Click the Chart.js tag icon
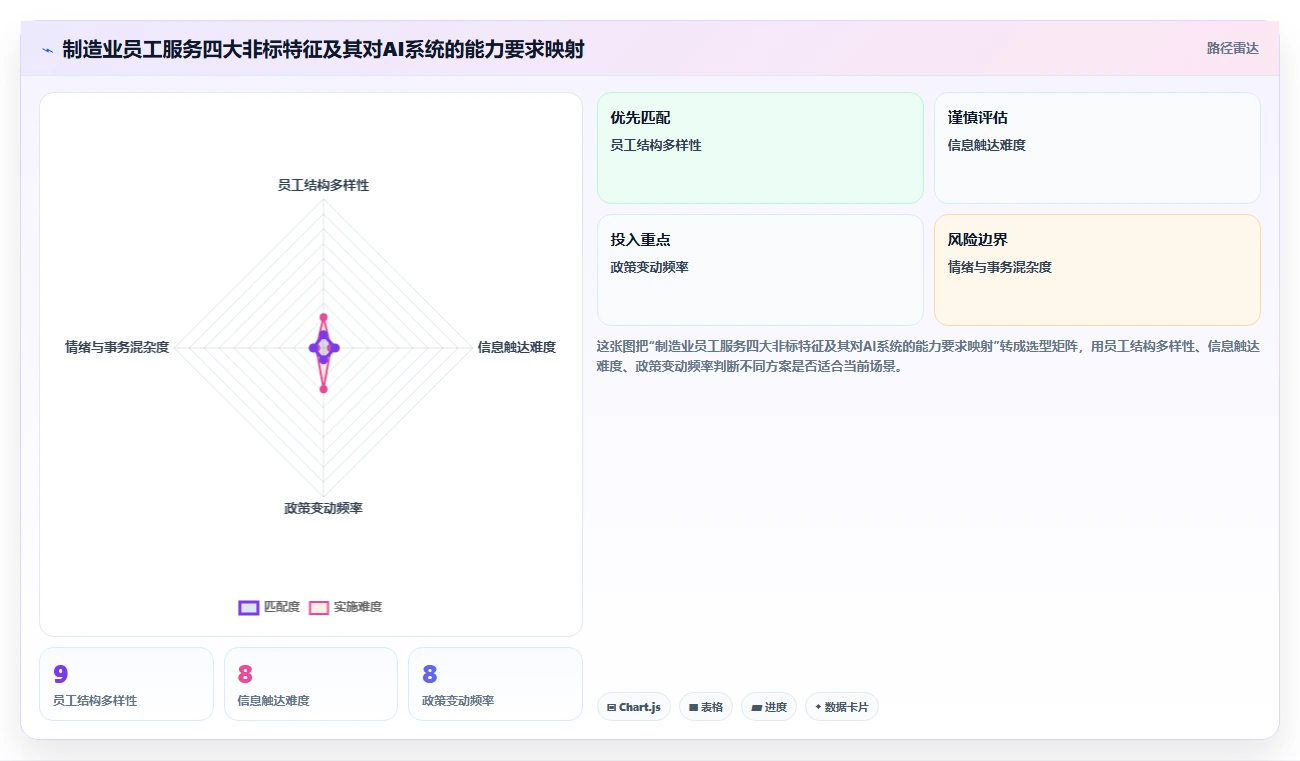 pyautogui.click(x=611, y=707)
